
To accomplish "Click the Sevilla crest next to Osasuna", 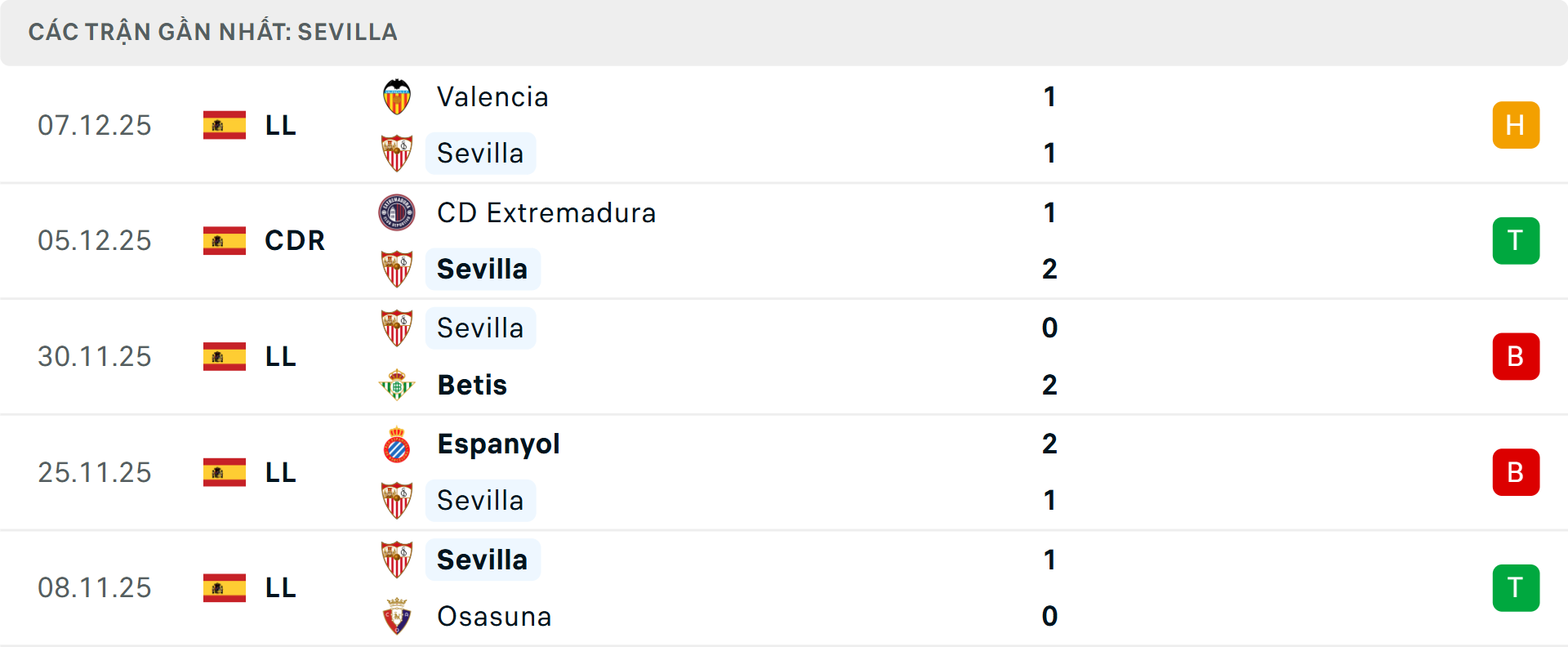I will coord(397,560).
